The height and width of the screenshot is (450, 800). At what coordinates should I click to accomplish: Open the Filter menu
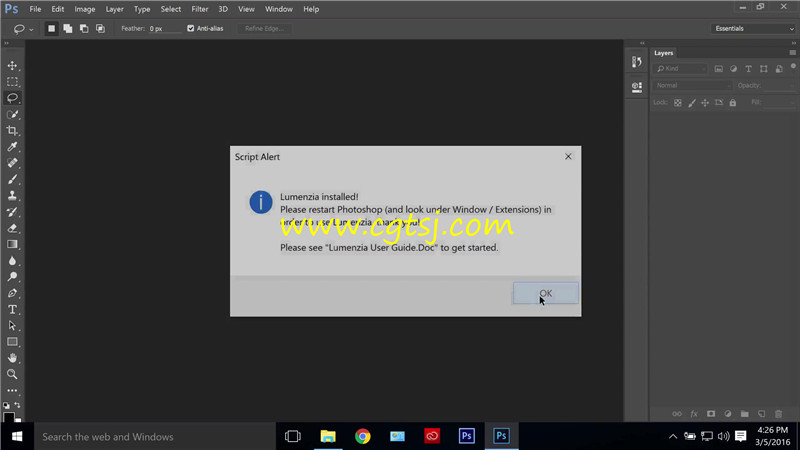click(199, 9)
